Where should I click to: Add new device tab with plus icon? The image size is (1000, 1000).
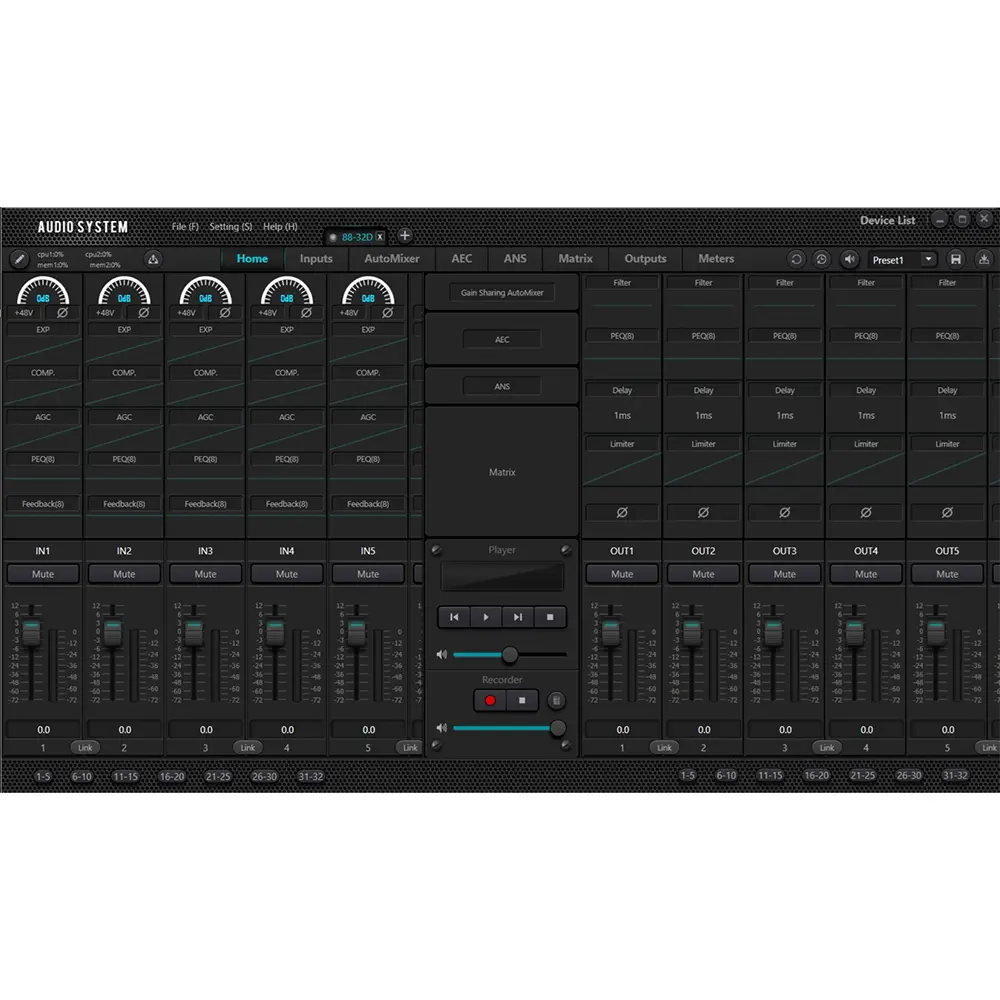click(x=404, y=235)
